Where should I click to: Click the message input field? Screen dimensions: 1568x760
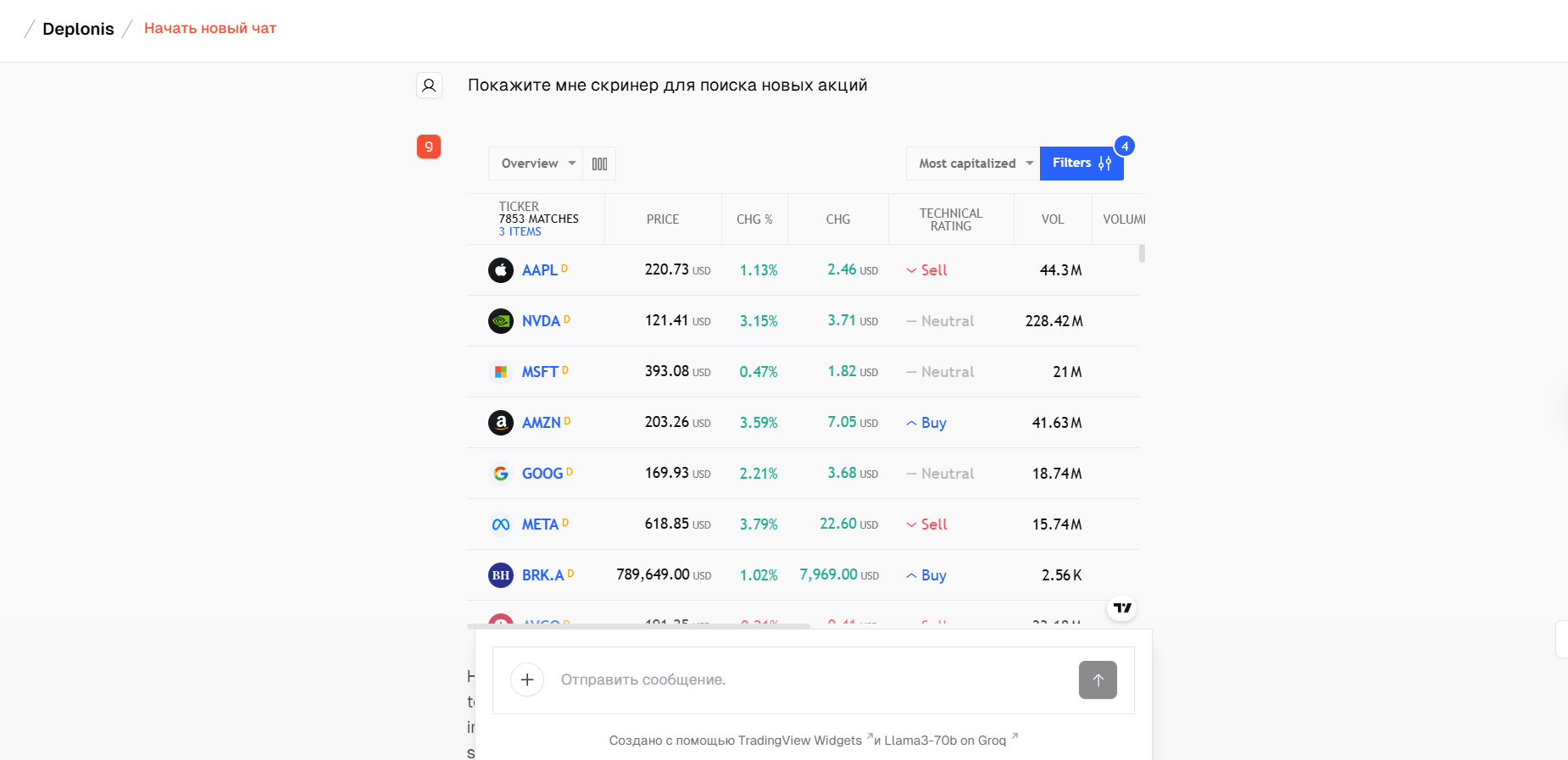click(812, 680)
